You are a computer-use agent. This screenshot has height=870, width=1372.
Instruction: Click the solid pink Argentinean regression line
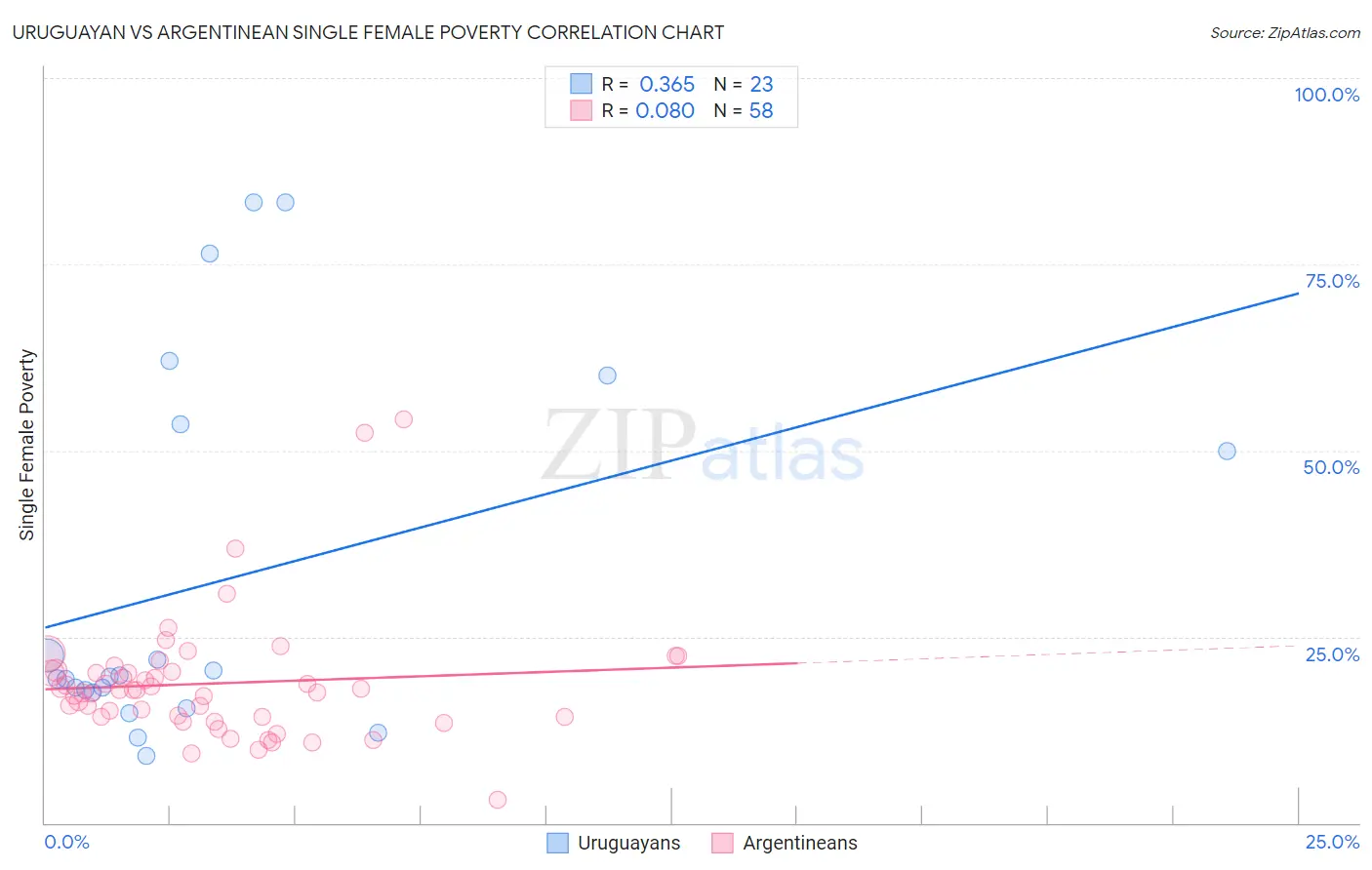pos(421,676)
